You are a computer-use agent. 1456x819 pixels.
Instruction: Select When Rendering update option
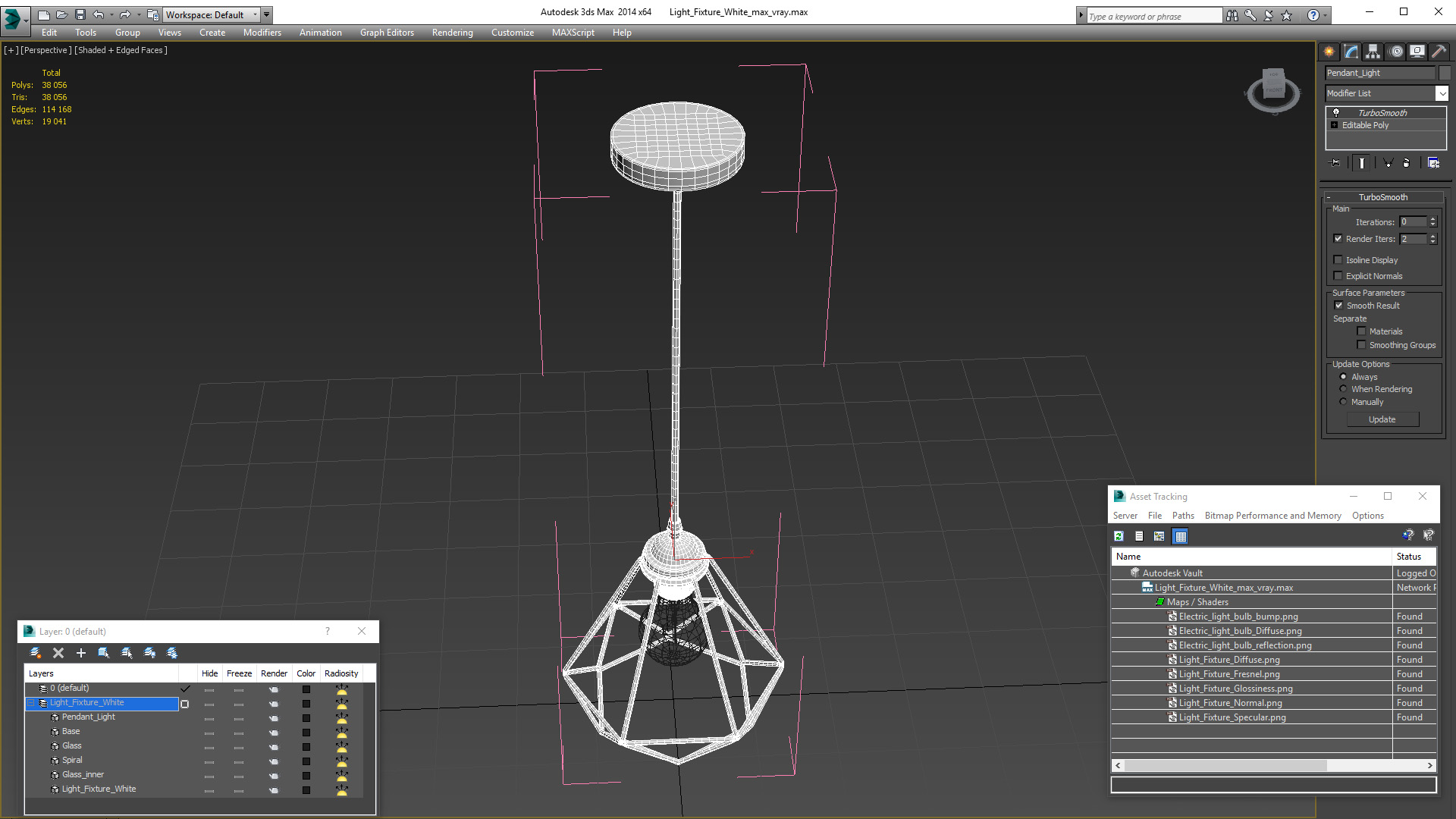1344,388
